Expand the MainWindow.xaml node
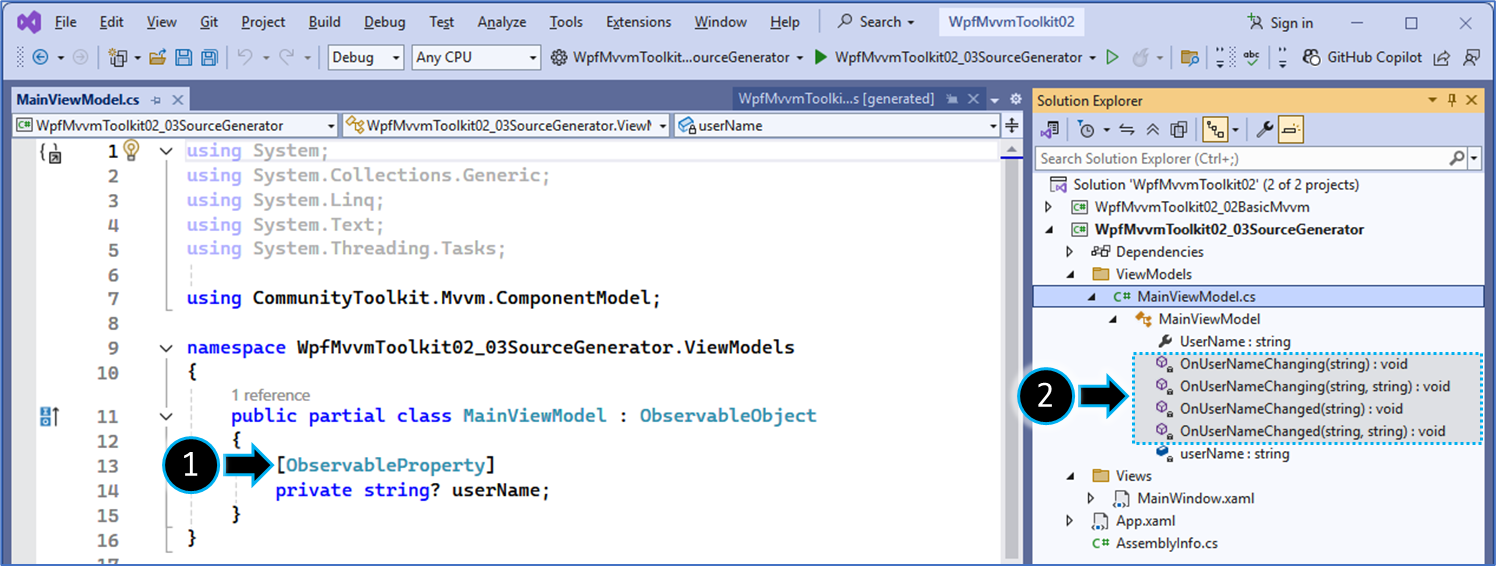1496x566 pixels. (x=1091, y=498)
